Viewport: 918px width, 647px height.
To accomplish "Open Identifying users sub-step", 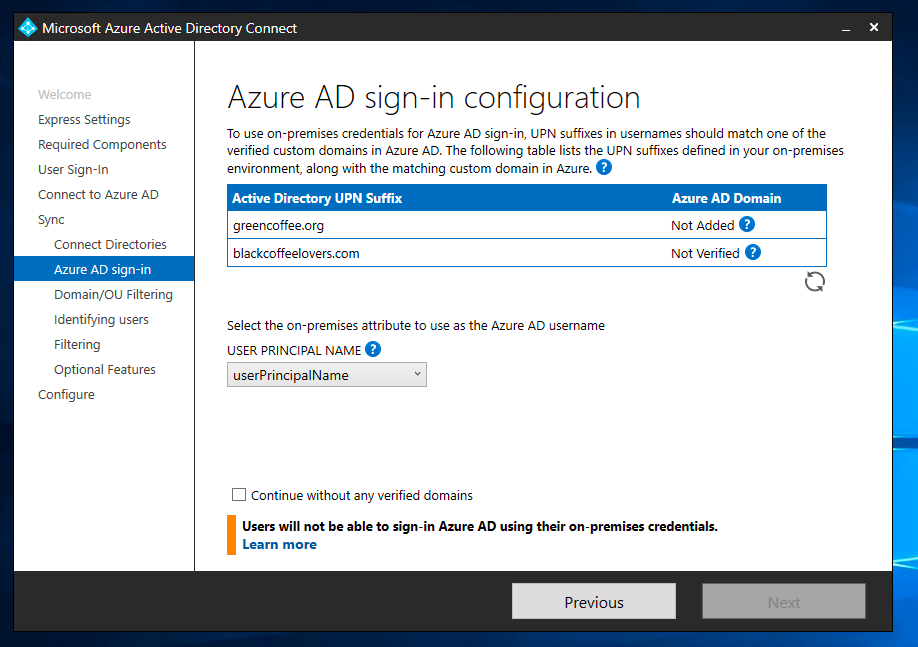I will pos(101,320).
